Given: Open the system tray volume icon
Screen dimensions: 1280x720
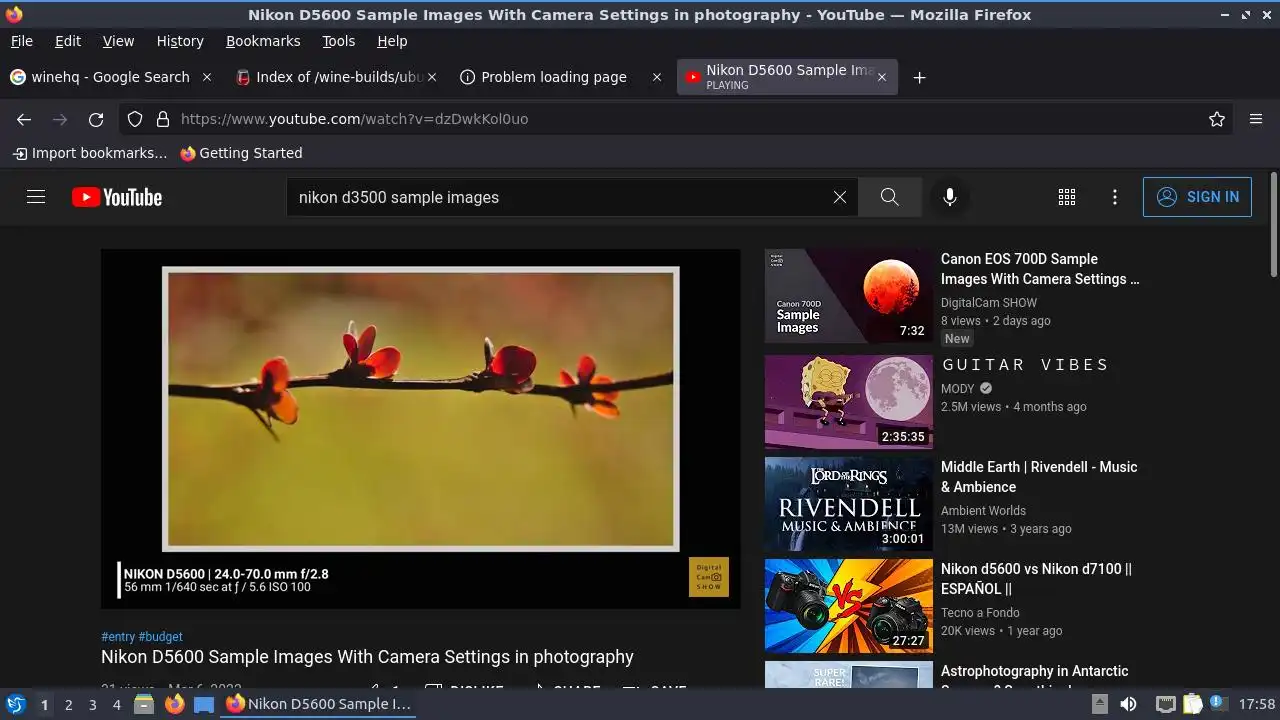Looking at the screenshot, I should tap(1128, 704).
